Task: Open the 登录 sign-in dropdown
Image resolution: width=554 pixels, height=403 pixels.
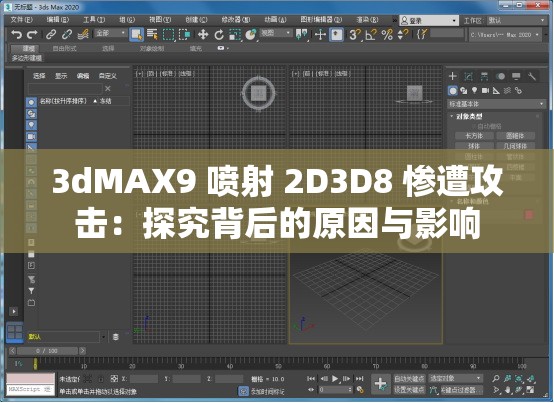Action: click(x=429, y=20)
